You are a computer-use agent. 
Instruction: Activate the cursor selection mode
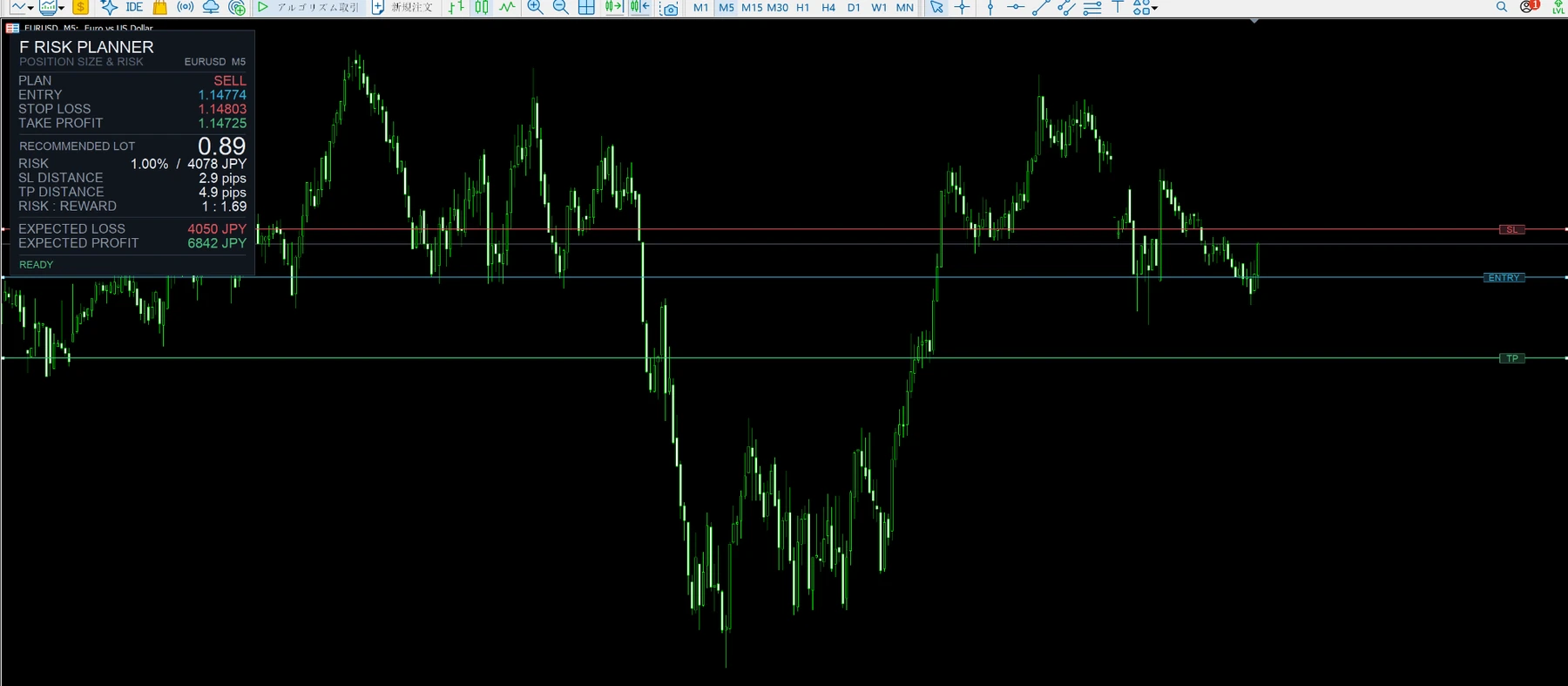pyautogui.click(x=936, y=7)
